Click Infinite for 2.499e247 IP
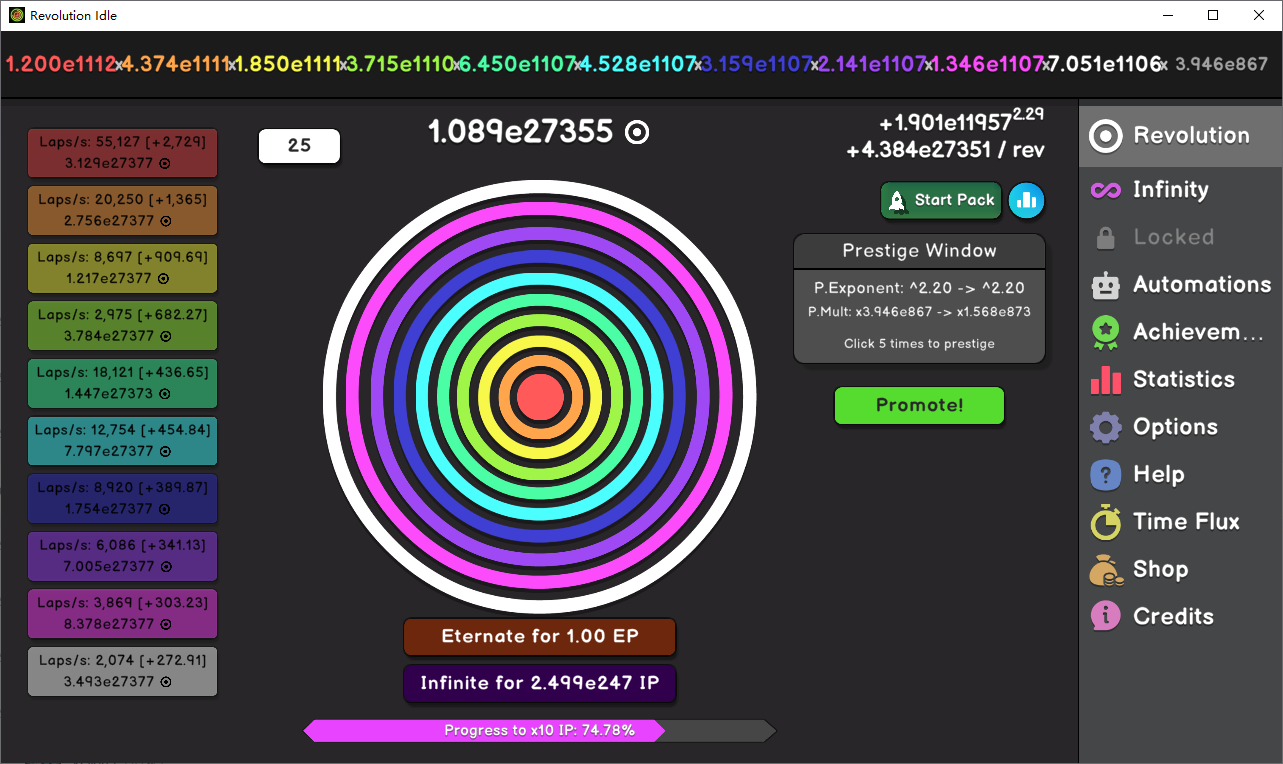The width and height of the screenshot is (1283, 764). (540, 683)
